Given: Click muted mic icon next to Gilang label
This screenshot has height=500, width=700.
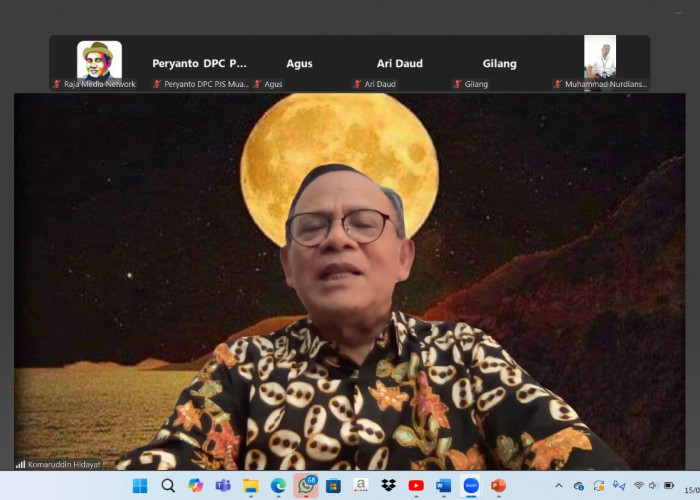Looking at the screenshot, I should (x=457, y=84).
